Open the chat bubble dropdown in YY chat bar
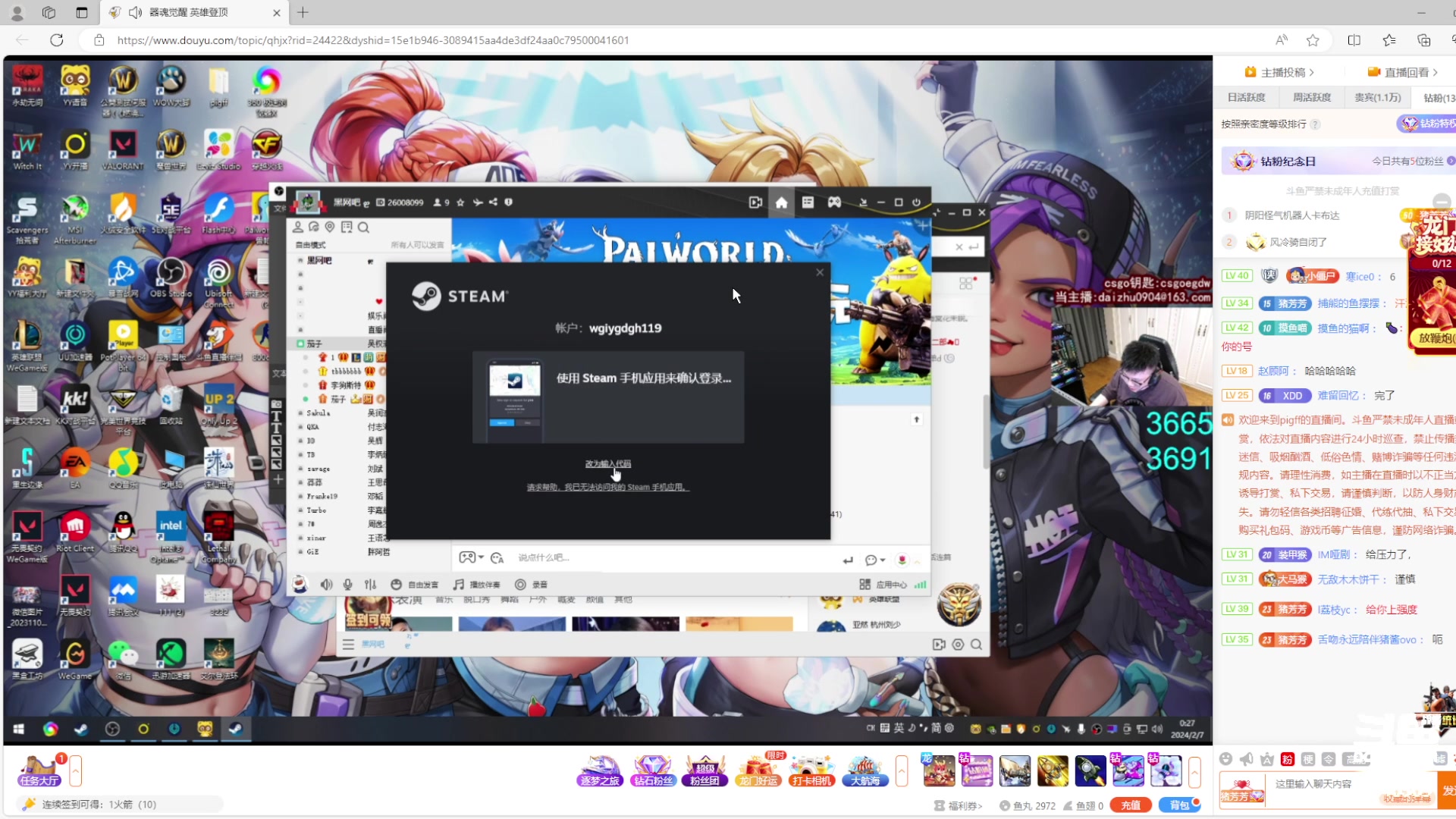This screenshot has width=1456, height=819. coord(875,560)
